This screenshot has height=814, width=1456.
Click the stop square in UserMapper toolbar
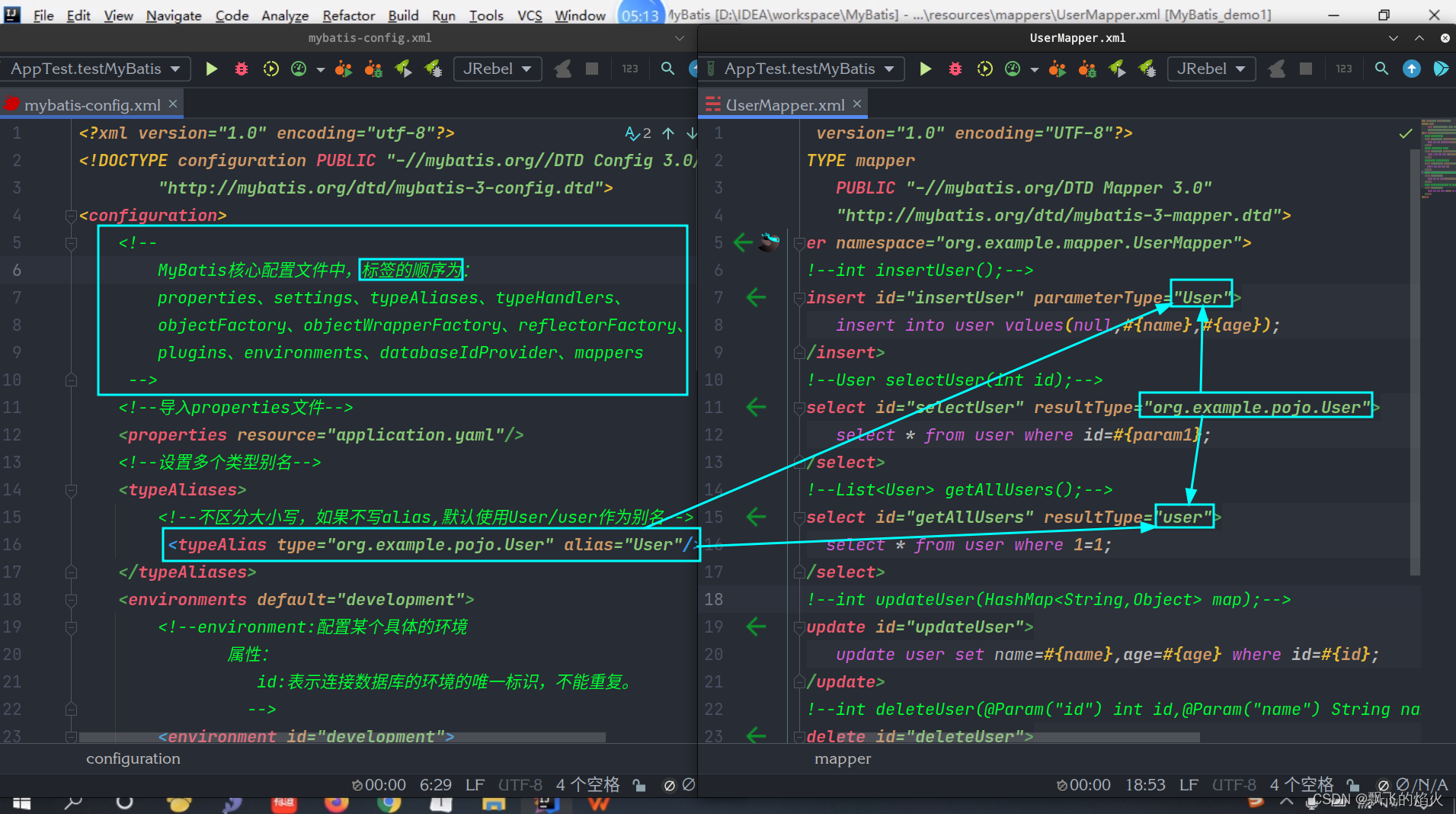(x=1305, y=69)
